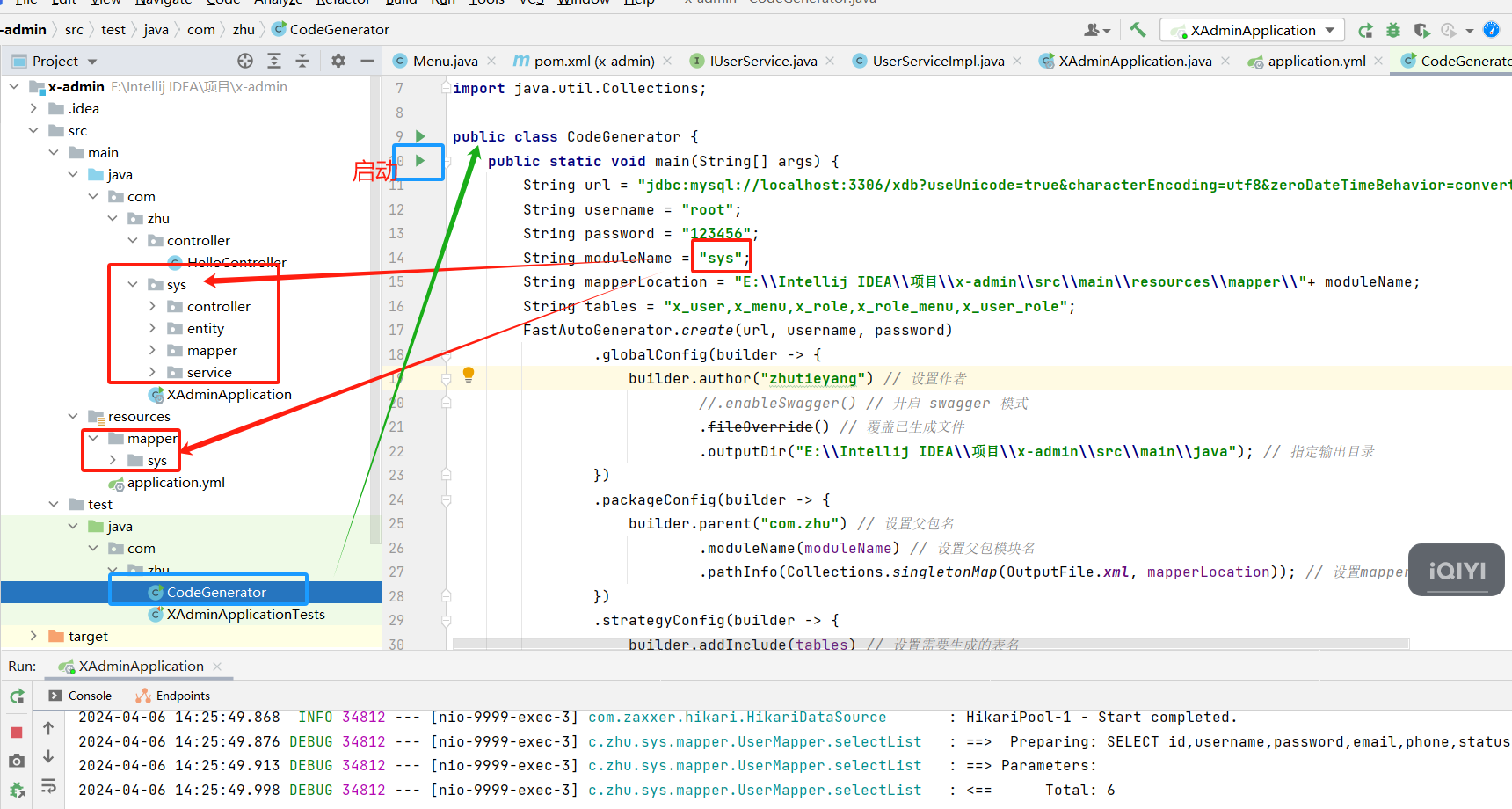Click the Select Opened File locate icon

245,61
